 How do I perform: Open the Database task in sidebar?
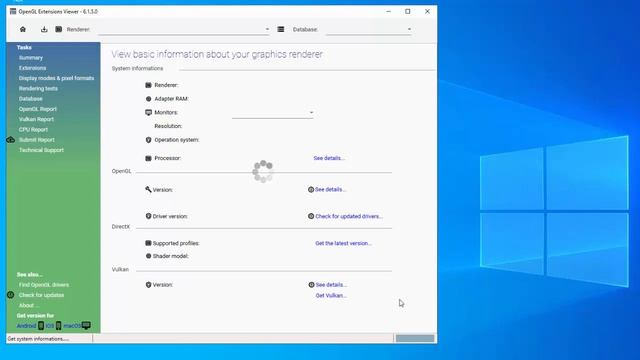point(30,99)
